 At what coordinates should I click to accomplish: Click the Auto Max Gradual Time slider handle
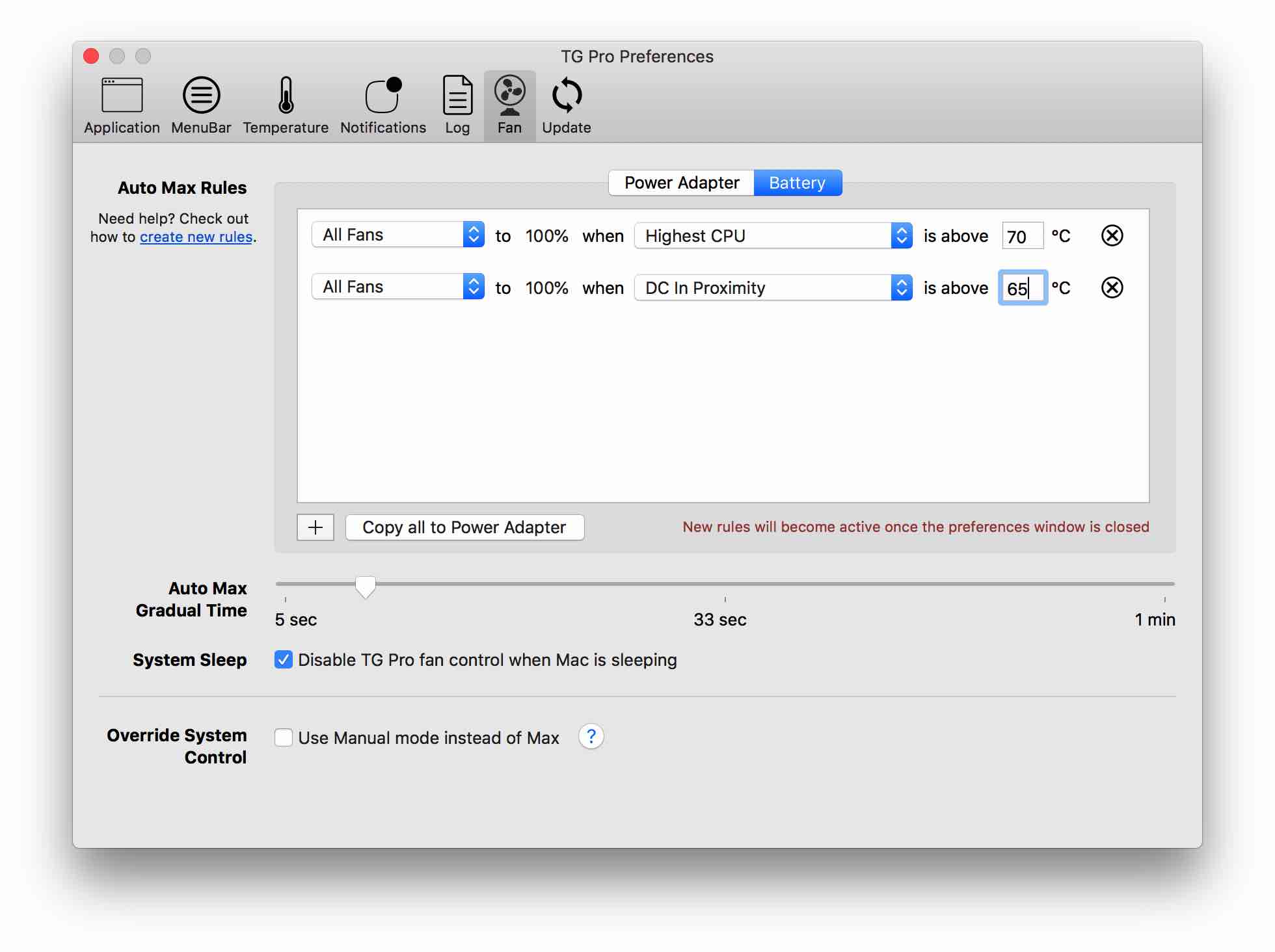[366, 586]
